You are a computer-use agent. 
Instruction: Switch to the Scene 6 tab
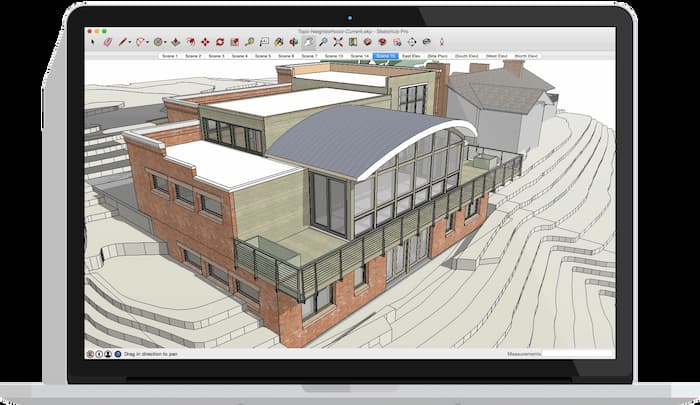pos(286,56)
